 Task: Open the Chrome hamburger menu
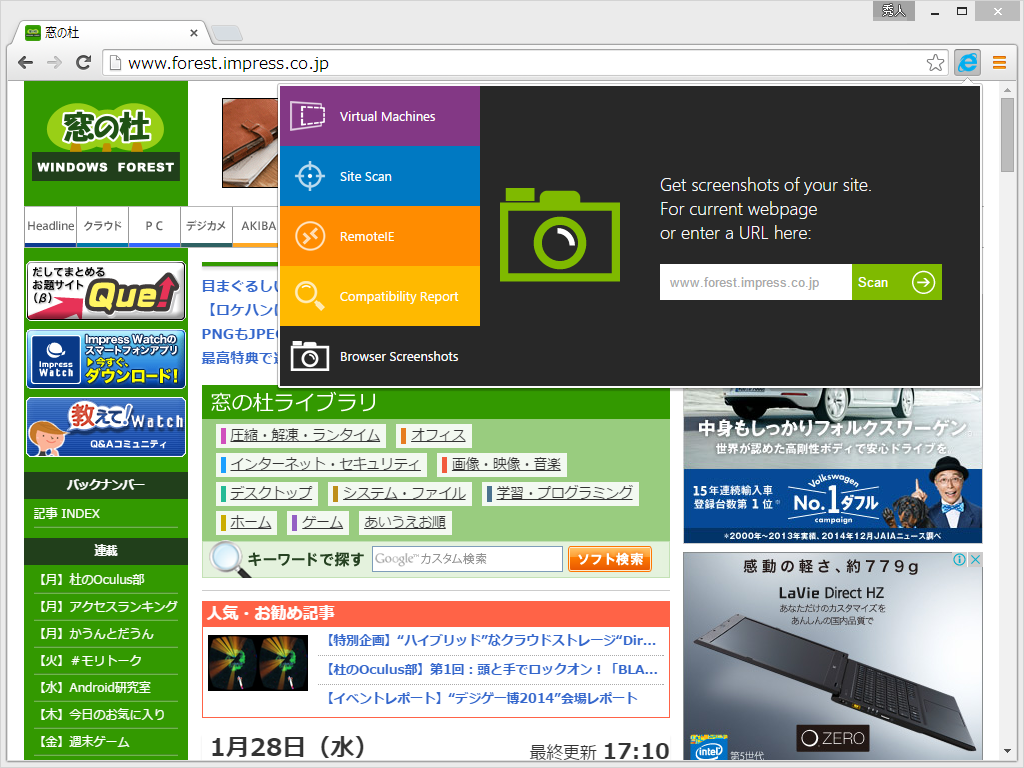[999, 62]
